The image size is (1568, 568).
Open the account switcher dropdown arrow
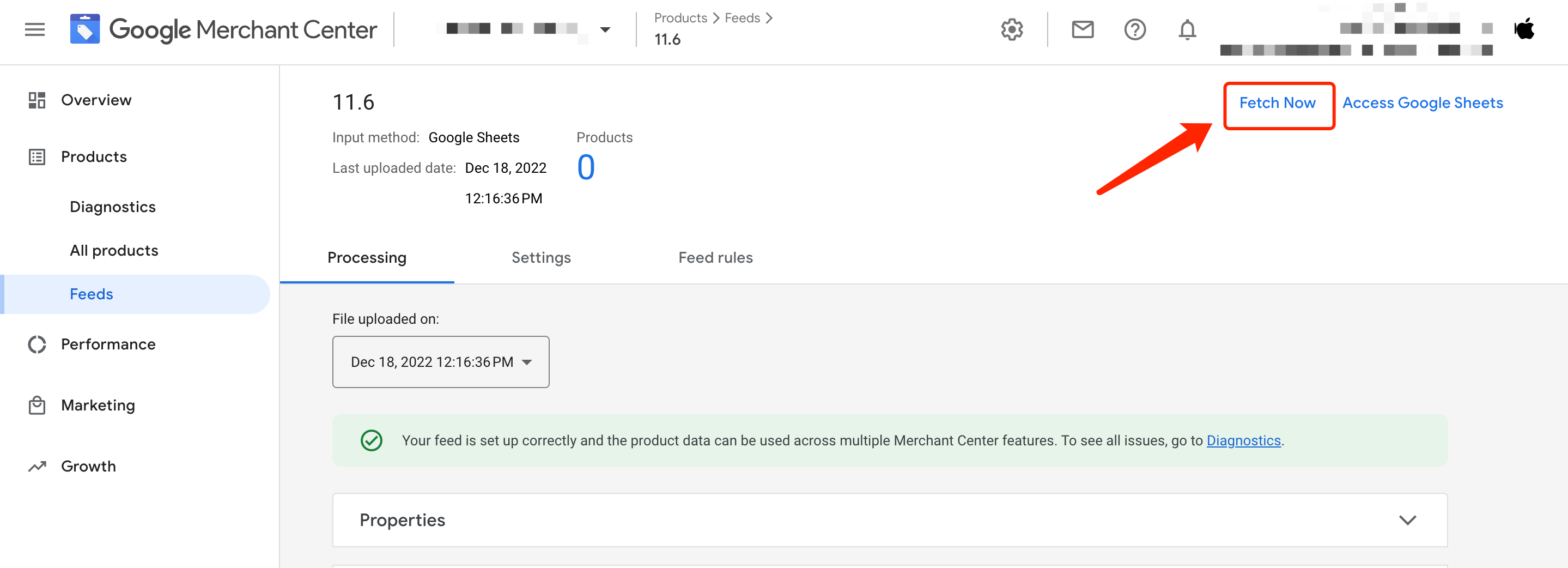tap(605, 29)
